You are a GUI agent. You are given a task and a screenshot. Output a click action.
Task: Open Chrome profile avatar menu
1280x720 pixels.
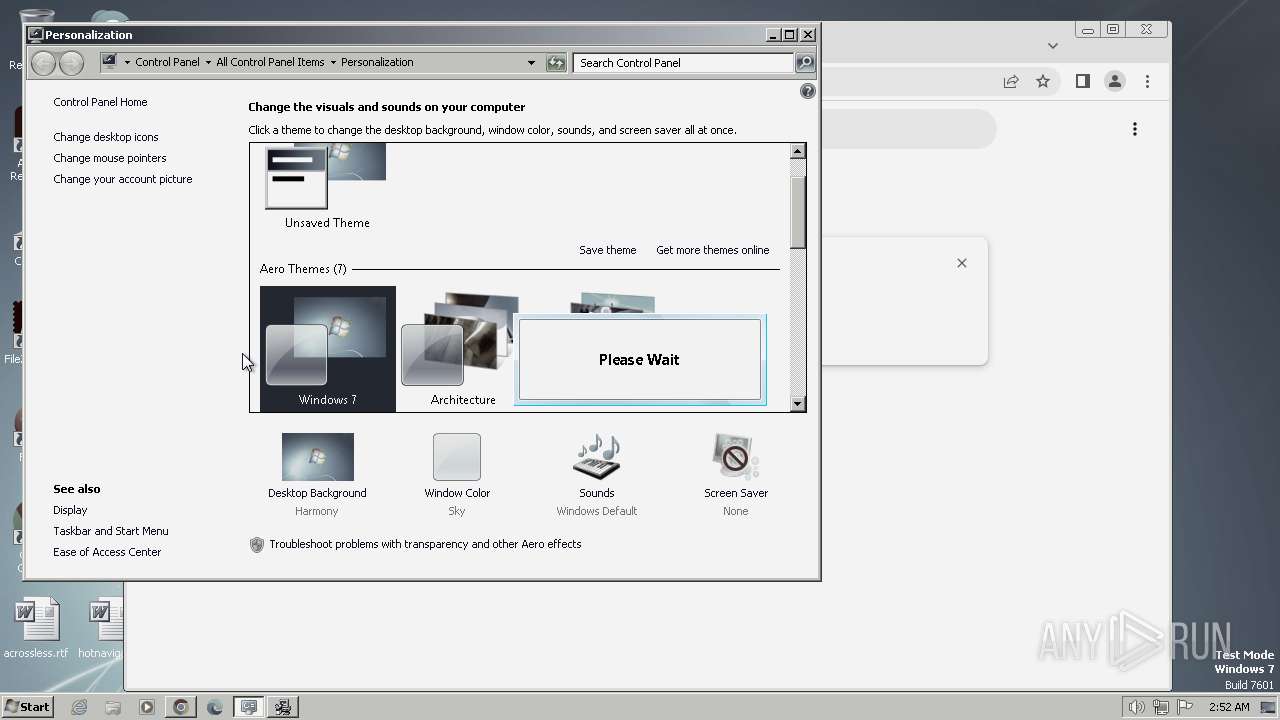[x=1115, y=81]
